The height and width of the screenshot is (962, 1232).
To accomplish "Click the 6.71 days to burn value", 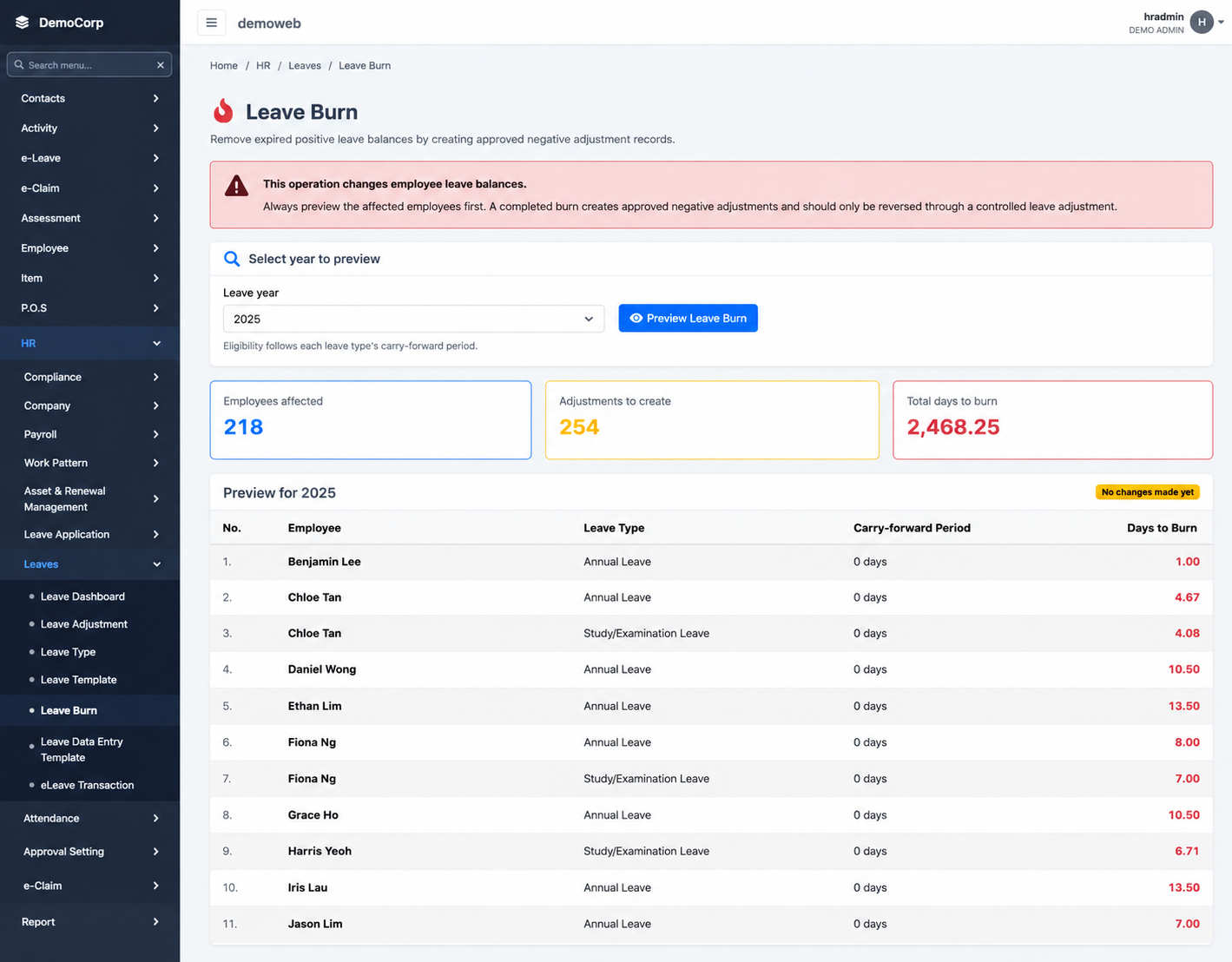I will 1187,851.
